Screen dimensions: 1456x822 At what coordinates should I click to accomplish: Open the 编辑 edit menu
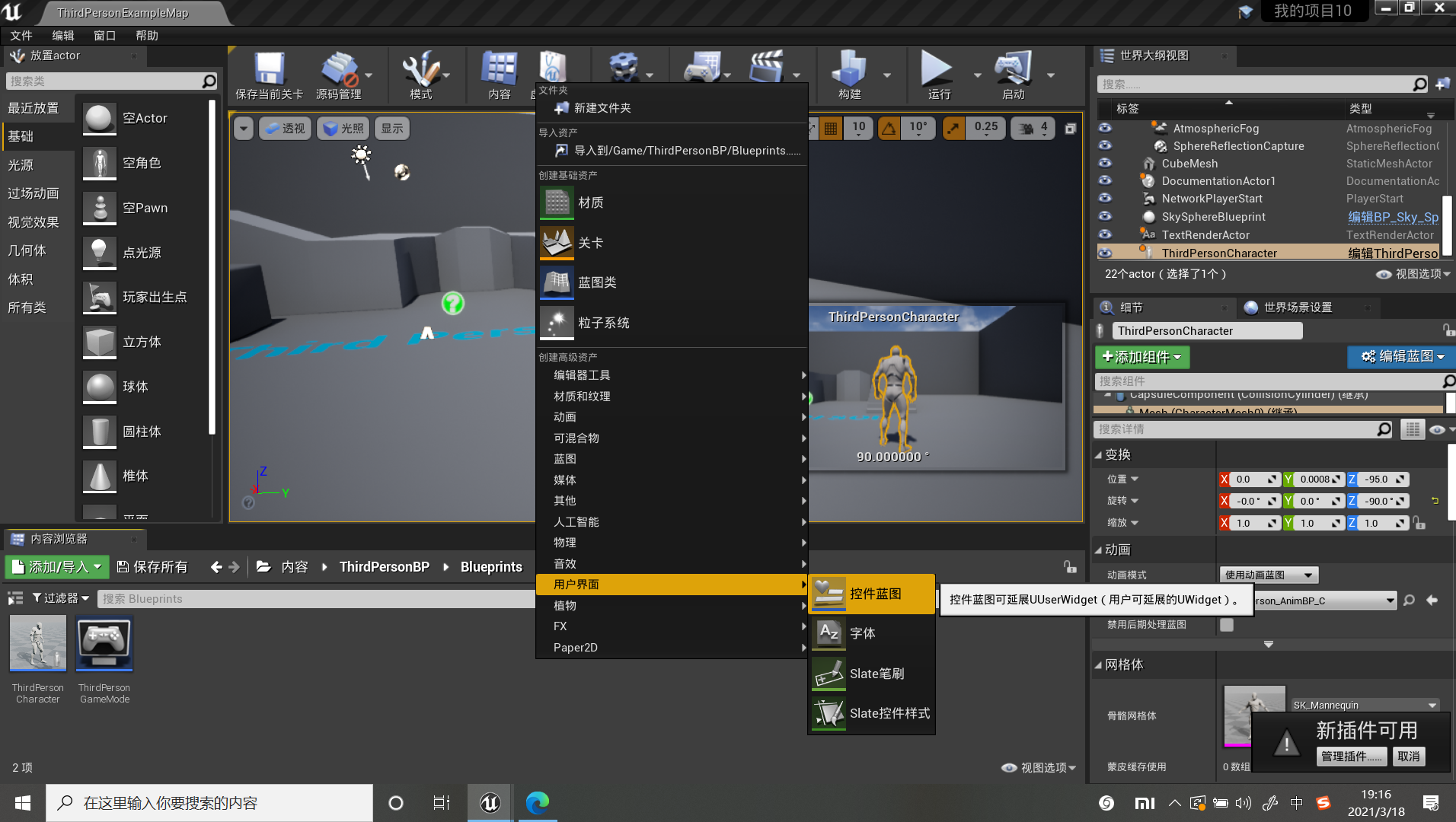tap(63, 36)
